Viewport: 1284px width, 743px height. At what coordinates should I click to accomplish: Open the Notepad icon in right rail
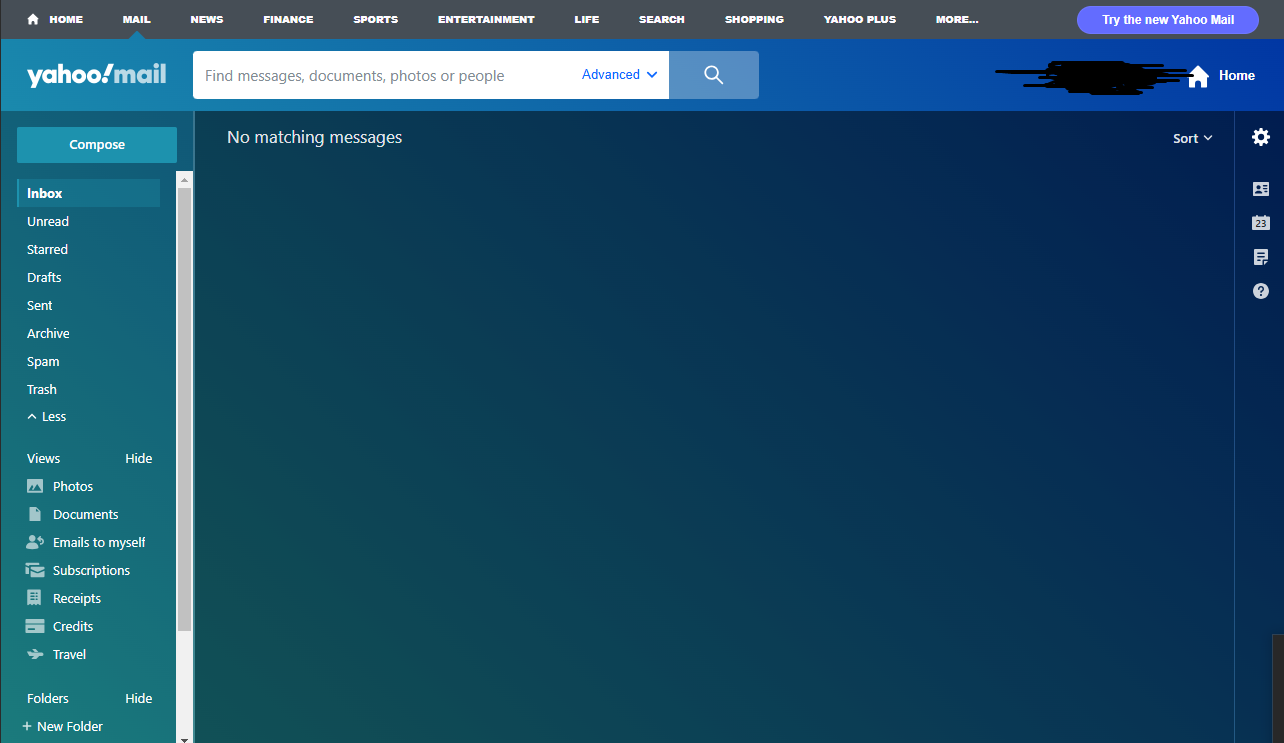(x=1261, y=257)
